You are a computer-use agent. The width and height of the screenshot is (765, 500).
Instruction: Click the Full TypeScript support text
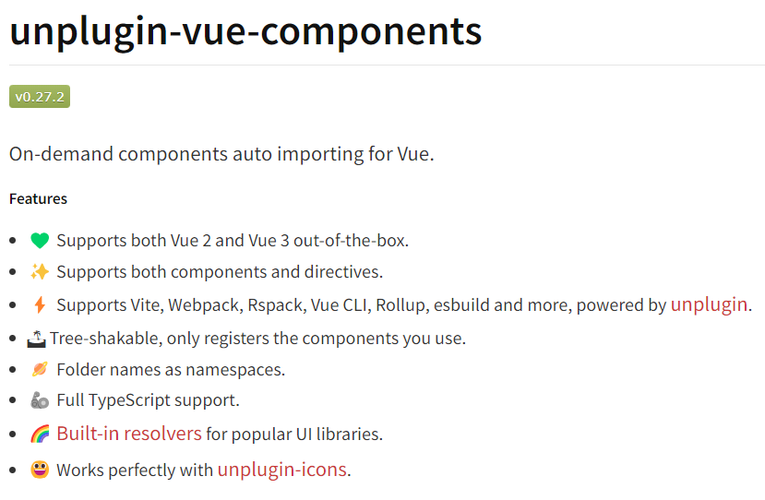147,401
